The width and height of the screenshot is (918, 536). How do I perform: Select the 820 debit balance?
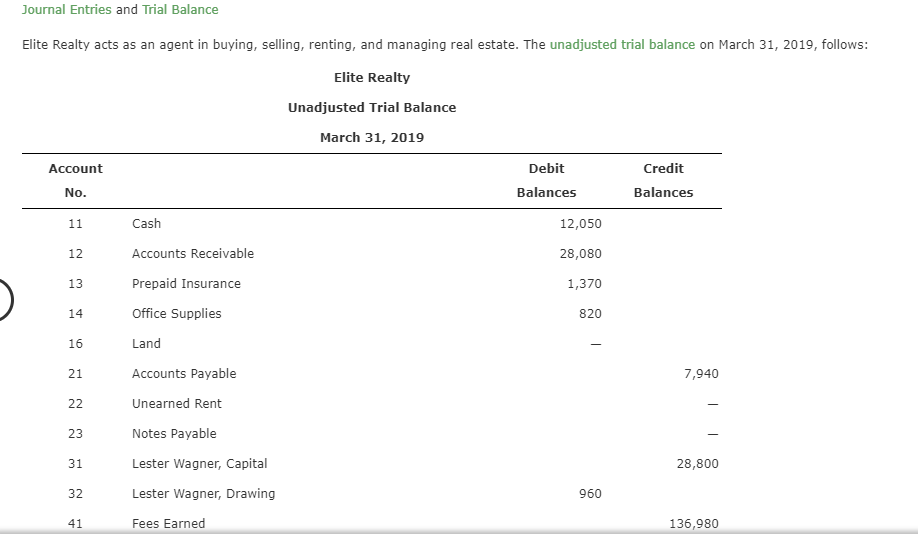click(x=590, y=314)
